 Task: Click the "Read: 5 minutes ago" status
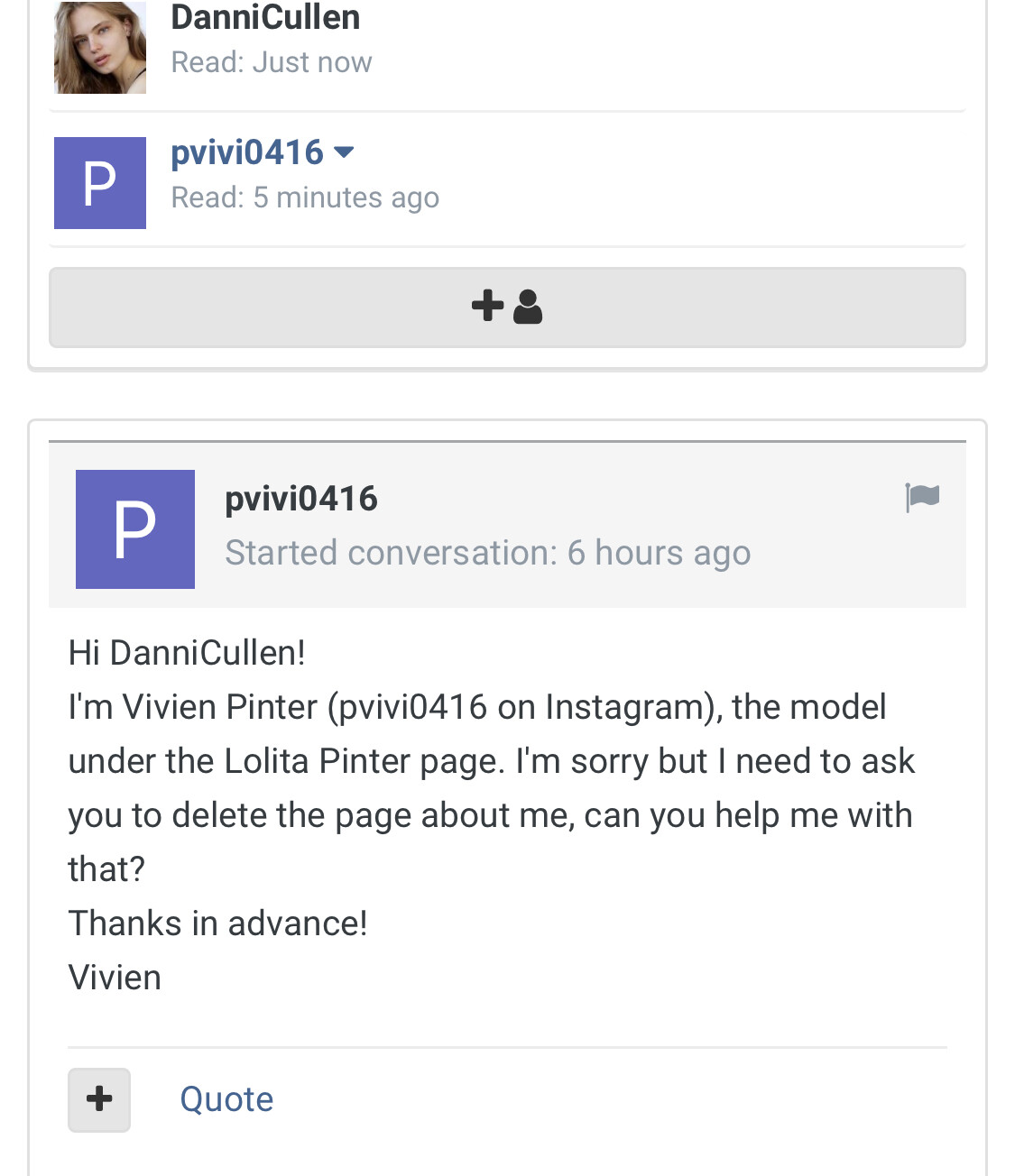(305, 198)
